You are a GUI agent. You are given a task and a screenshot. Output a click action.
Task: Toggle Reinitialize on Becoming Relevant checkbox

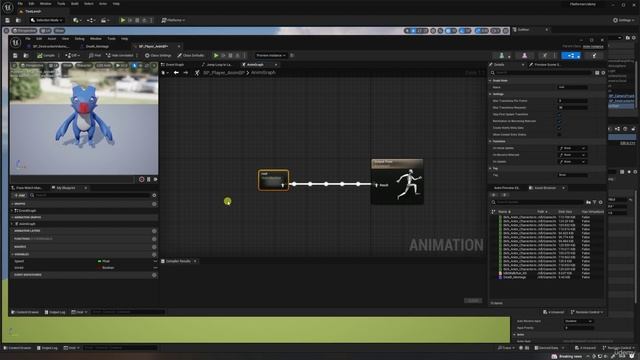coord(560,121)
